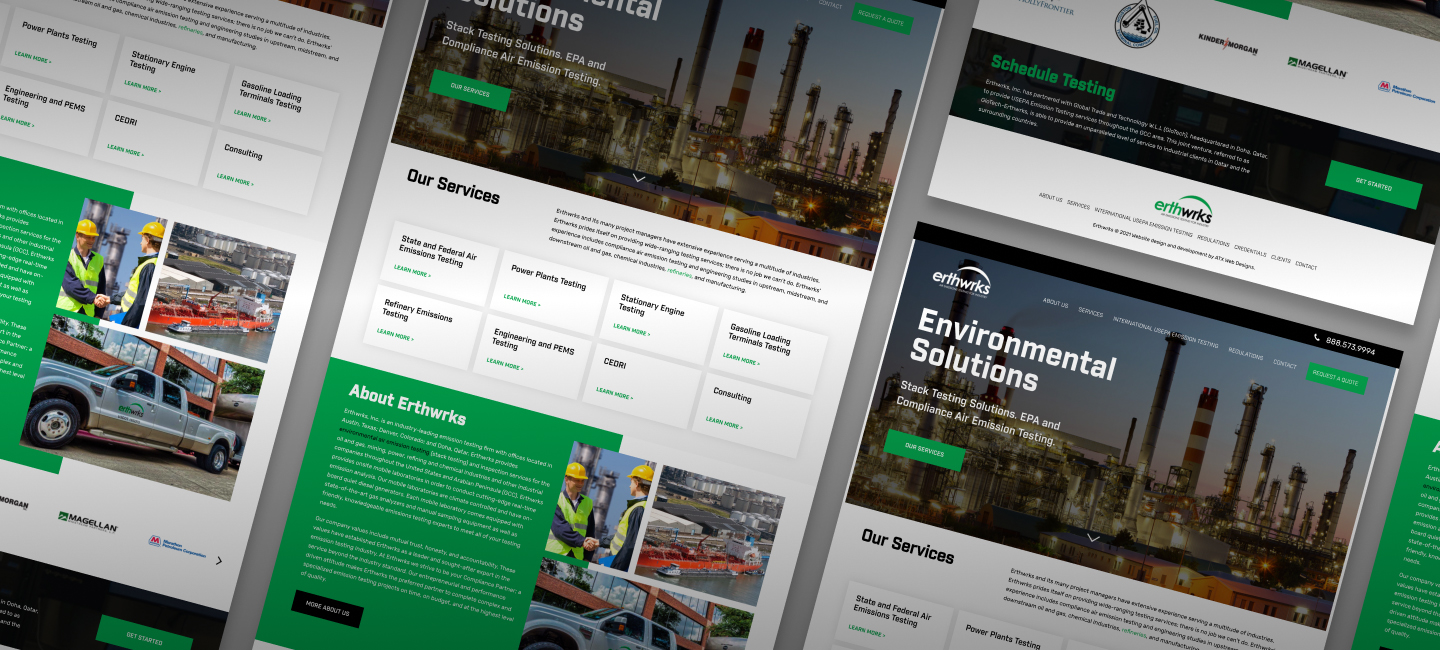This screenshot has height=650, width=1440.
Task: Click Learn More under Power Plants Testing, center page
Action: point(522,300)
